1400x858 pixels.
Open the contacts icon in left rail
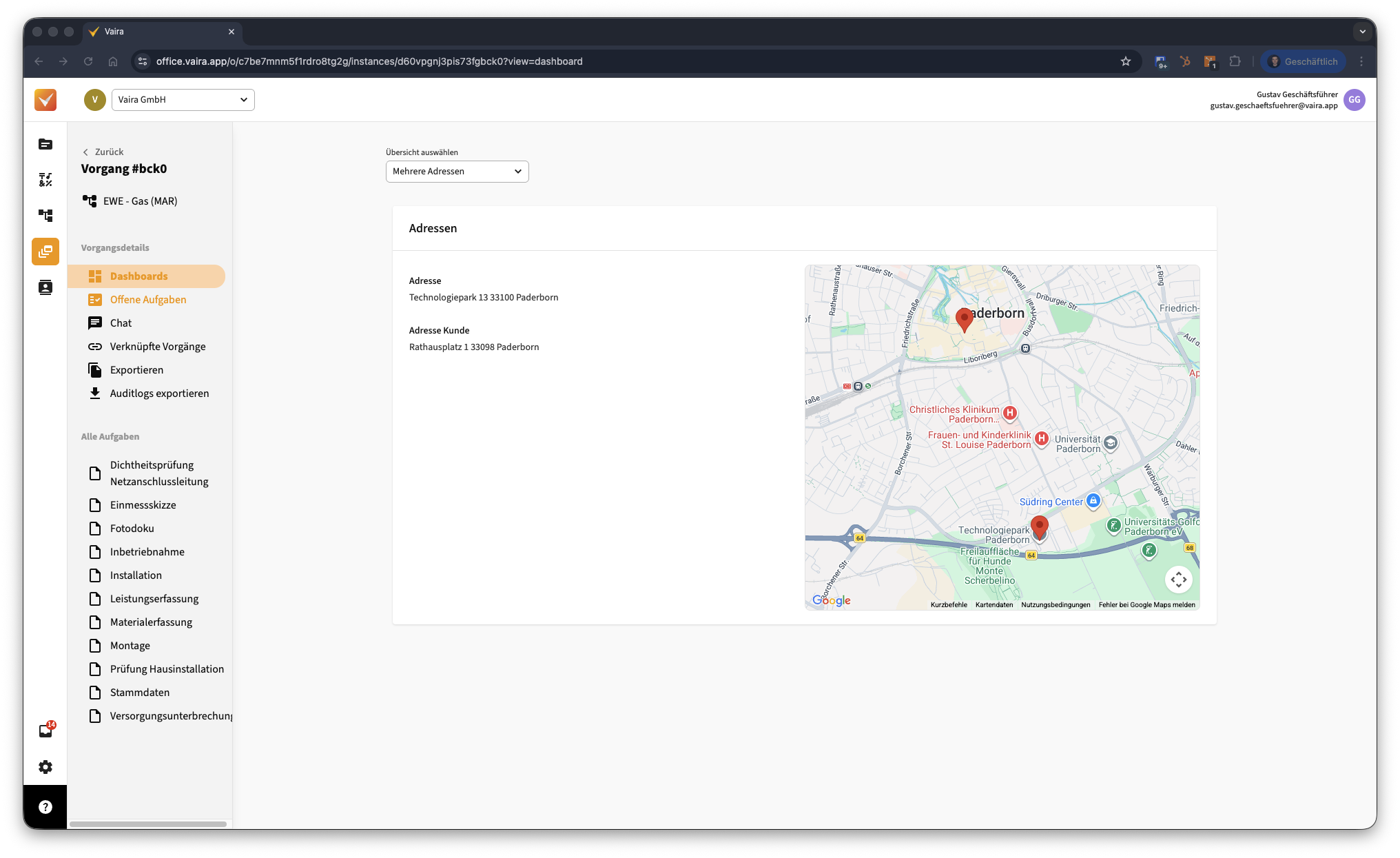[45, 287]
